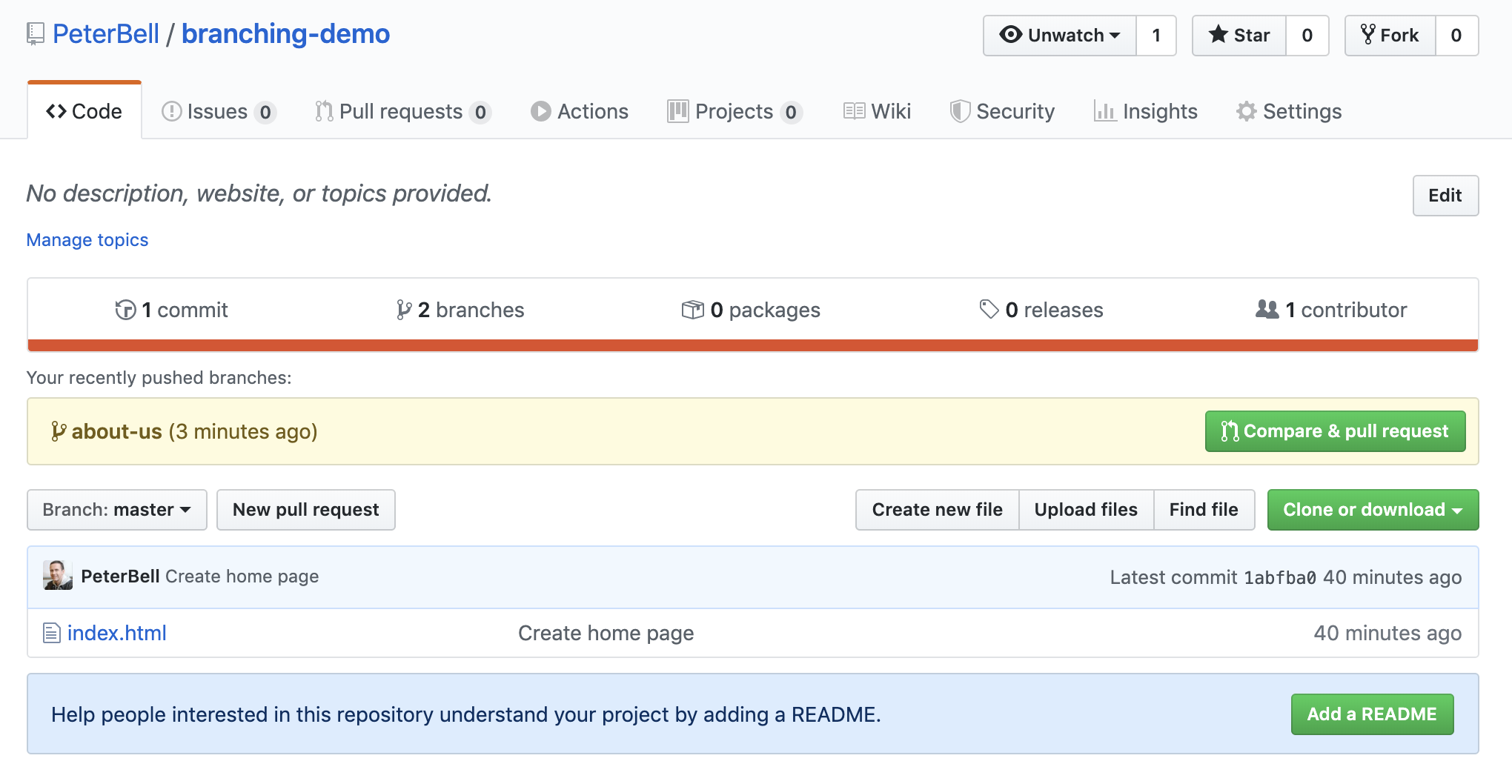Image resolution: width=1512 pixels, height=784 pixels.
Task: Click the stargazers count 0
Action: coord(1307,35)
